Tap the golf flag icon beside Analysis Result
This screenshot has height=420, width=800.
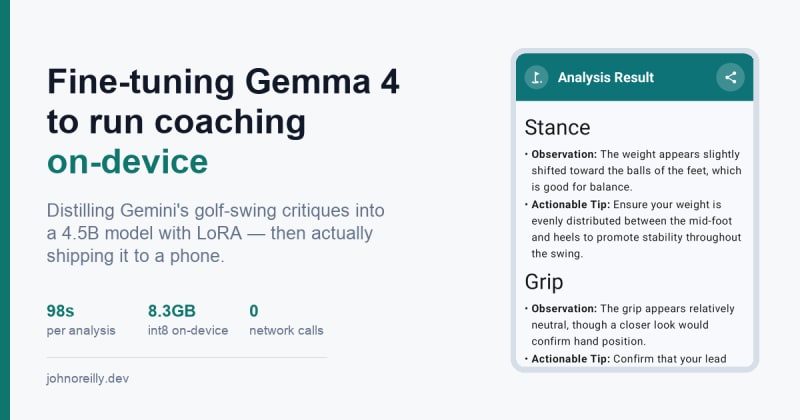pyautogui.click(x=536, y=78)
